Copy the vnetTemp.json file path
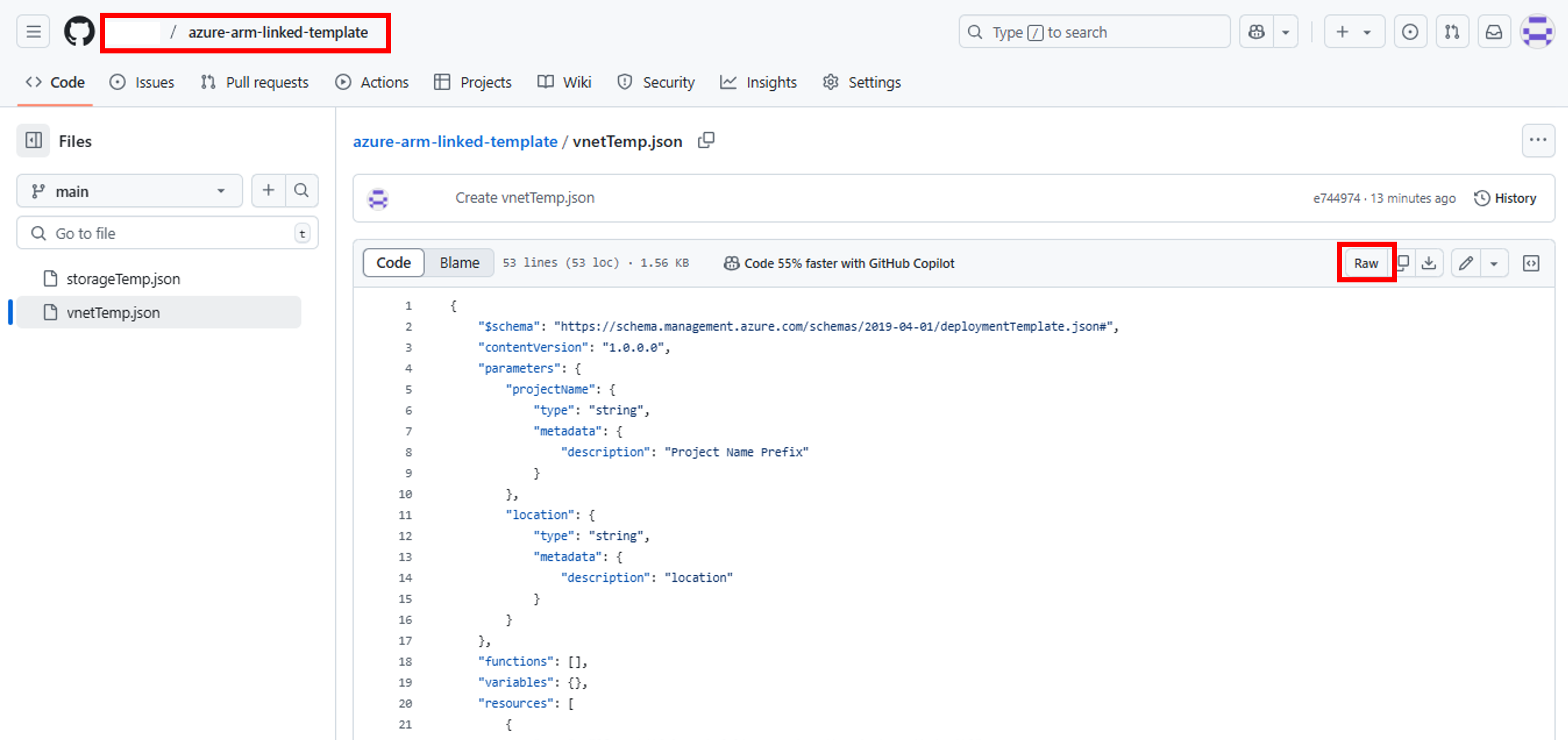Viewport: 1568px width, 740px height. coord(706,140)
